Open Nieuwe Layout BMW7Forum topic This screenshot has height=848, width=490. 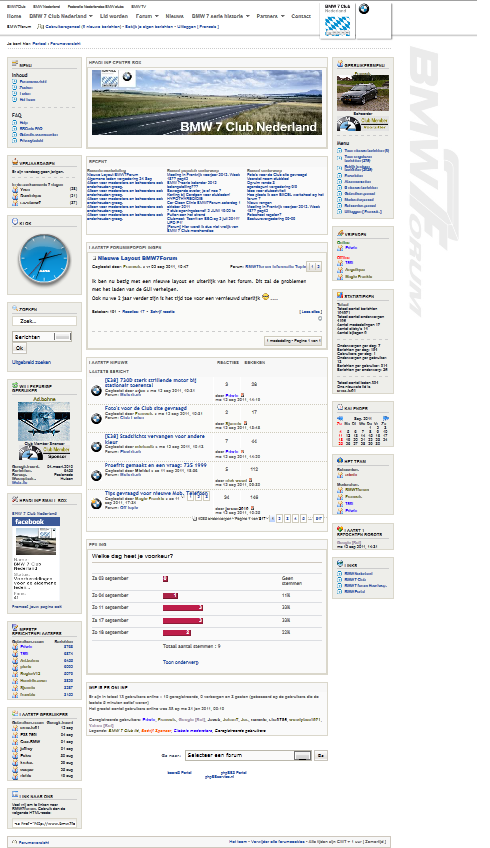(137, 259)
